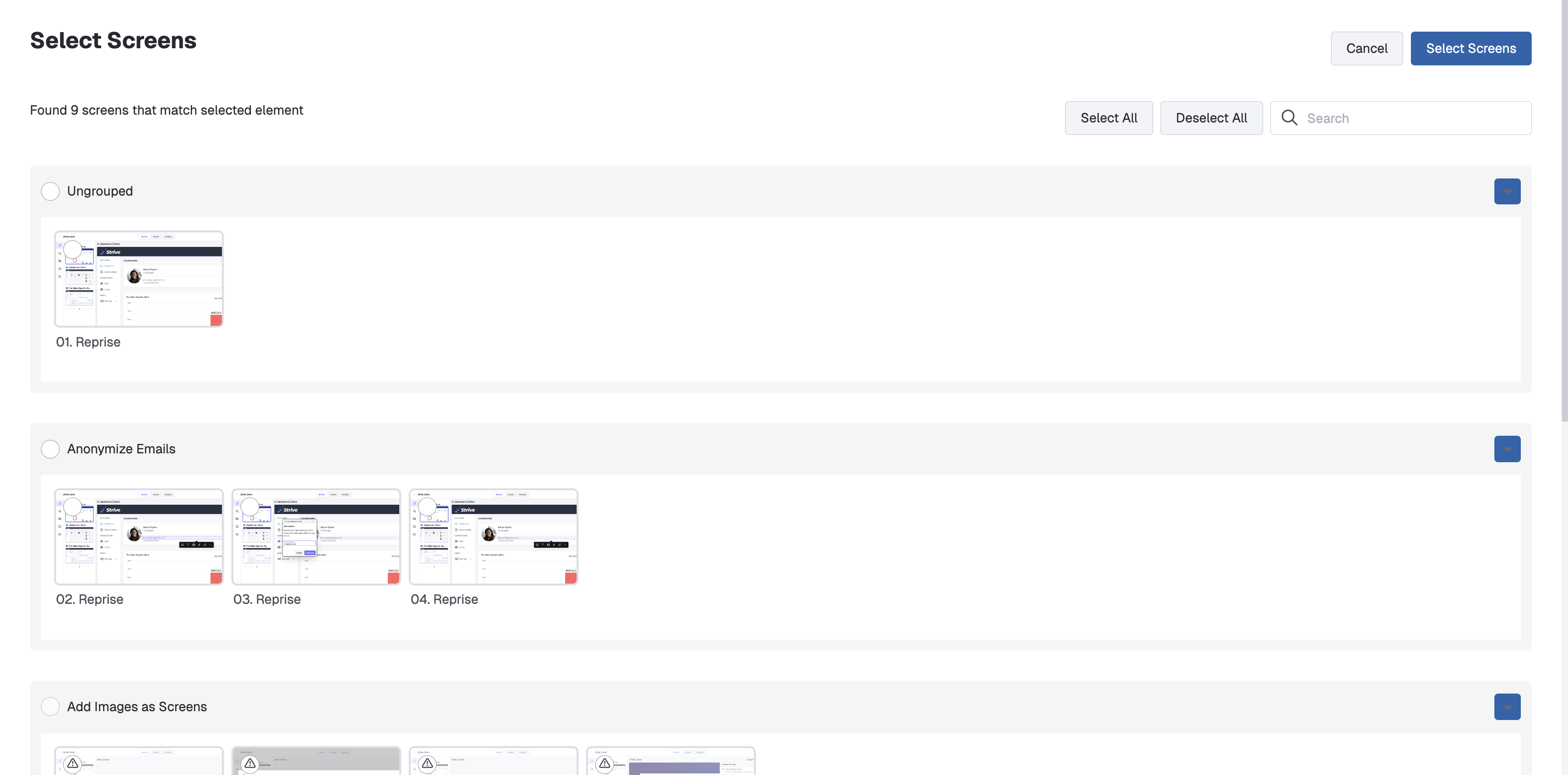
Task: Click the '04. Reprise' label
Action: tap(444, 600)
